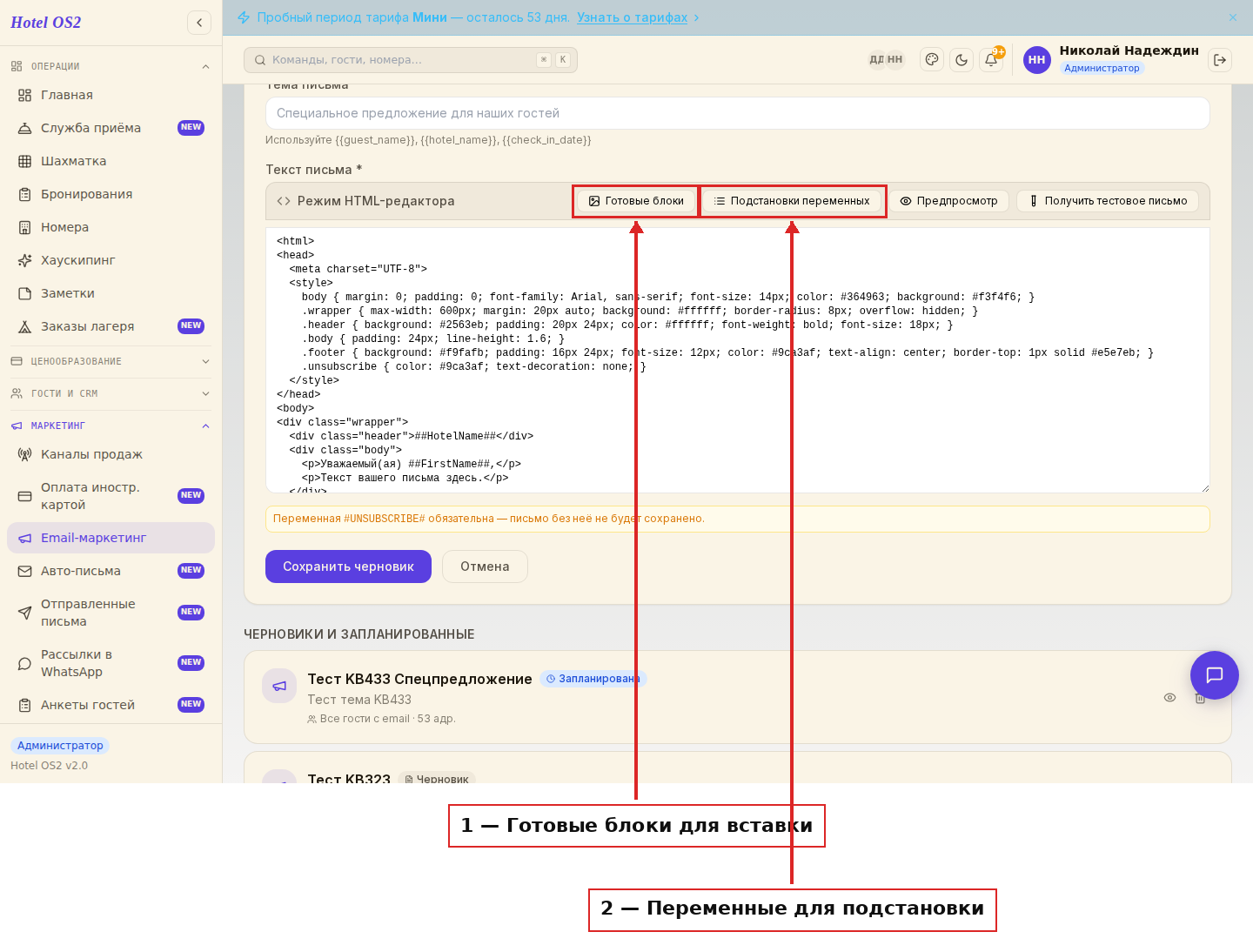The height and width of the screenshot is (952, 1253).
Task: Click Предпросмотр preview button
Action: 948,201
